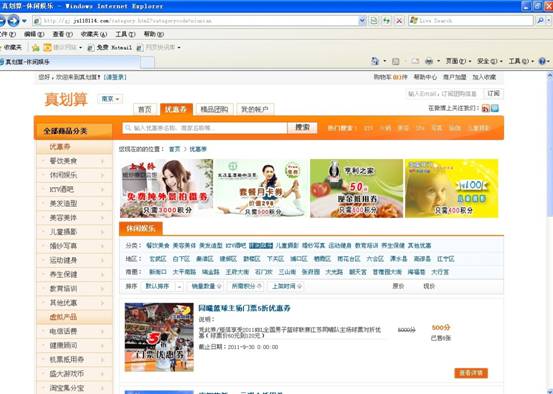Expand the 运动健身 sidebar category
The image size is (553, 394).
tap(74, 260)
